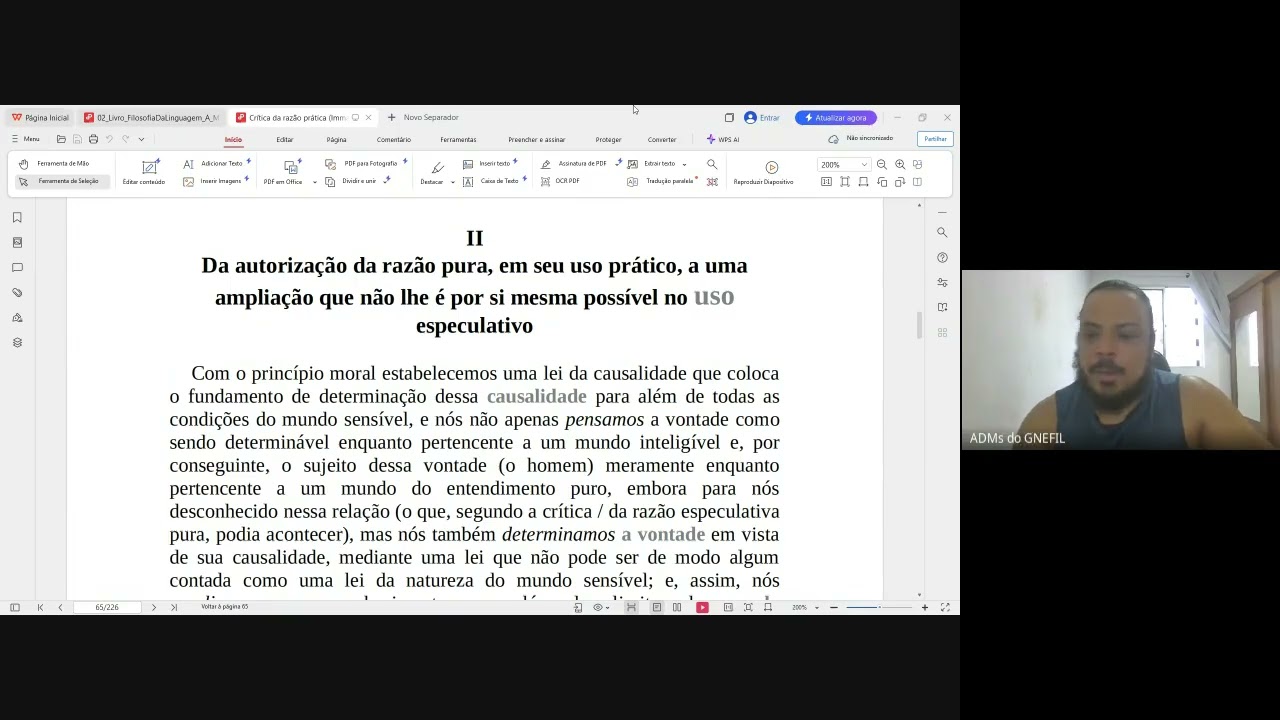Image resolution: width=1280 pixels, height=720 pixels.
Task: Open the Proteger ribbon tab
Action: 608,139
